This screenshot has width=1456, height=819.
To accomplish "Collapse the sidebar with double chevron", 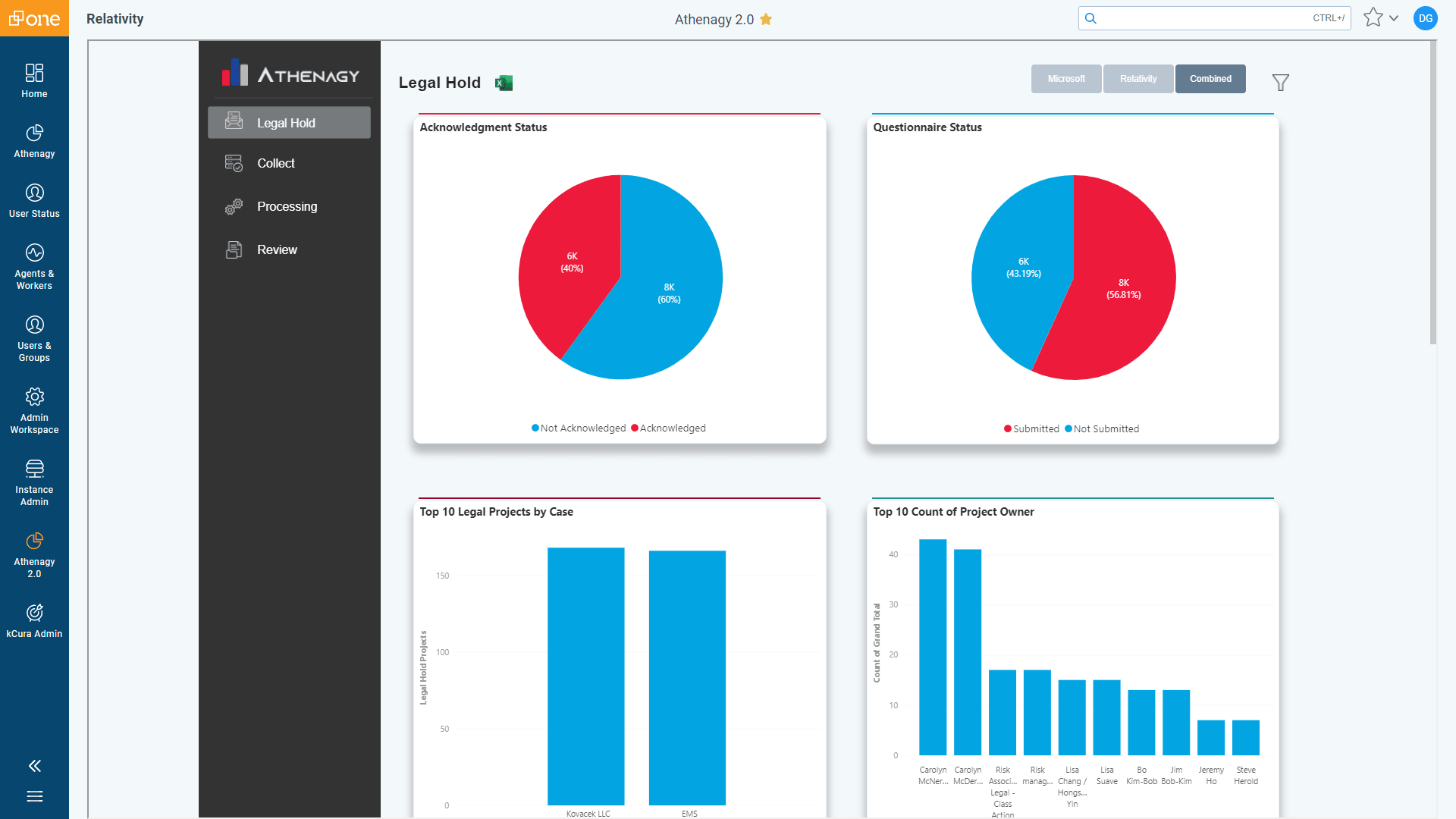I will click(x=34, y=766).
